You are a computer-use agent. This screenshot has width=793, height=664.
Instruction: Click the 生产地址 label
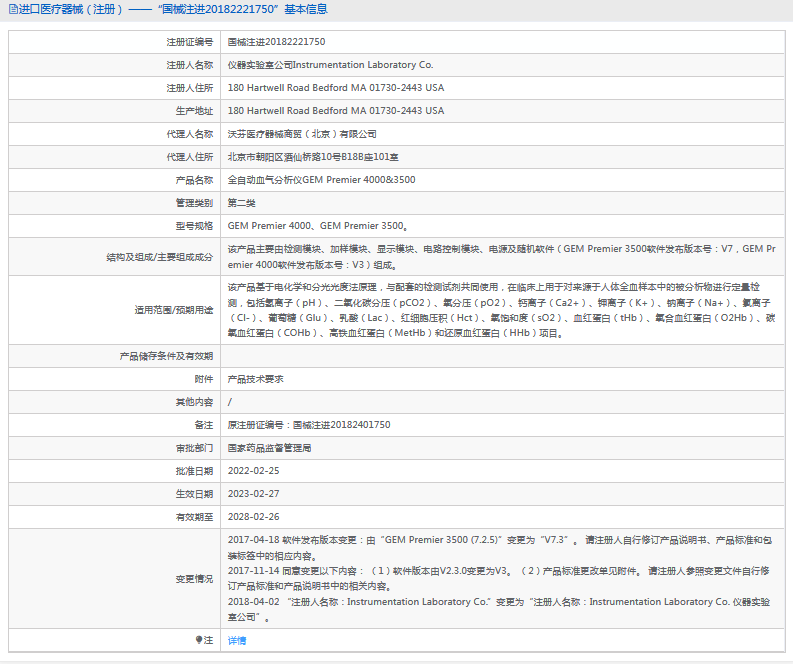point(194,111)
